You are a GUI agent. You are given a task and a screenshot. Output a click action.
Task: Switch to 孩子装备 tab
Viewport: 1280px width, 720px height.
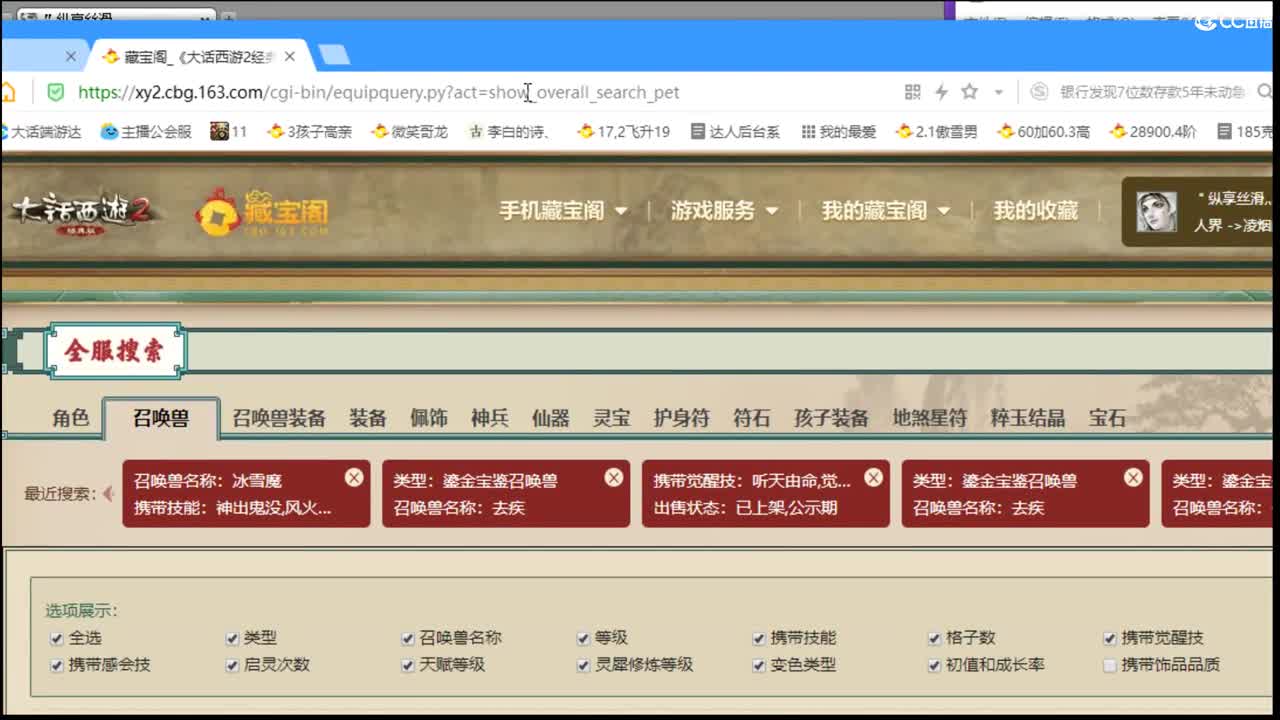(831, 418)
